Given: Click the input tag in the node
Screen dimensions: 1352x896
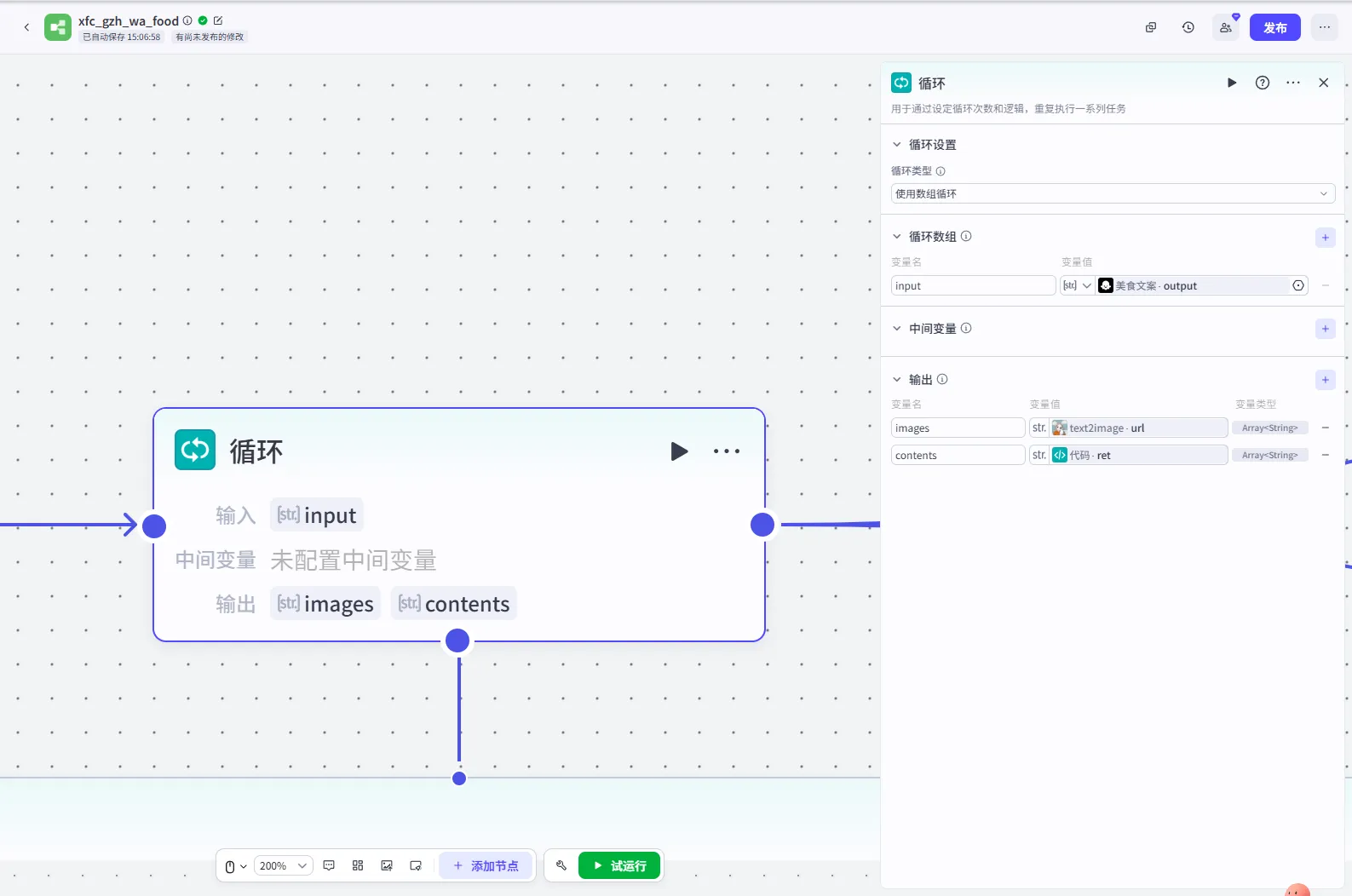Looking at the screenshot, I should click(x=317, y=515).
